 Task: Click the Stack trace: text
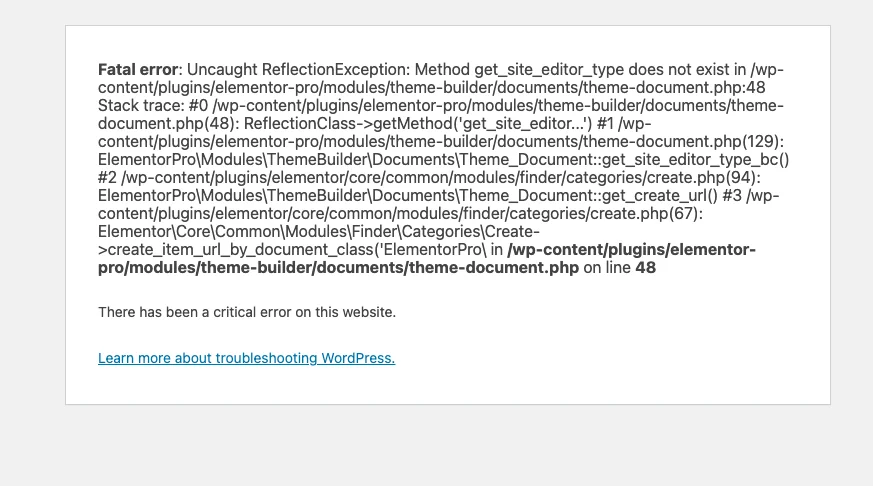[140, 106]
